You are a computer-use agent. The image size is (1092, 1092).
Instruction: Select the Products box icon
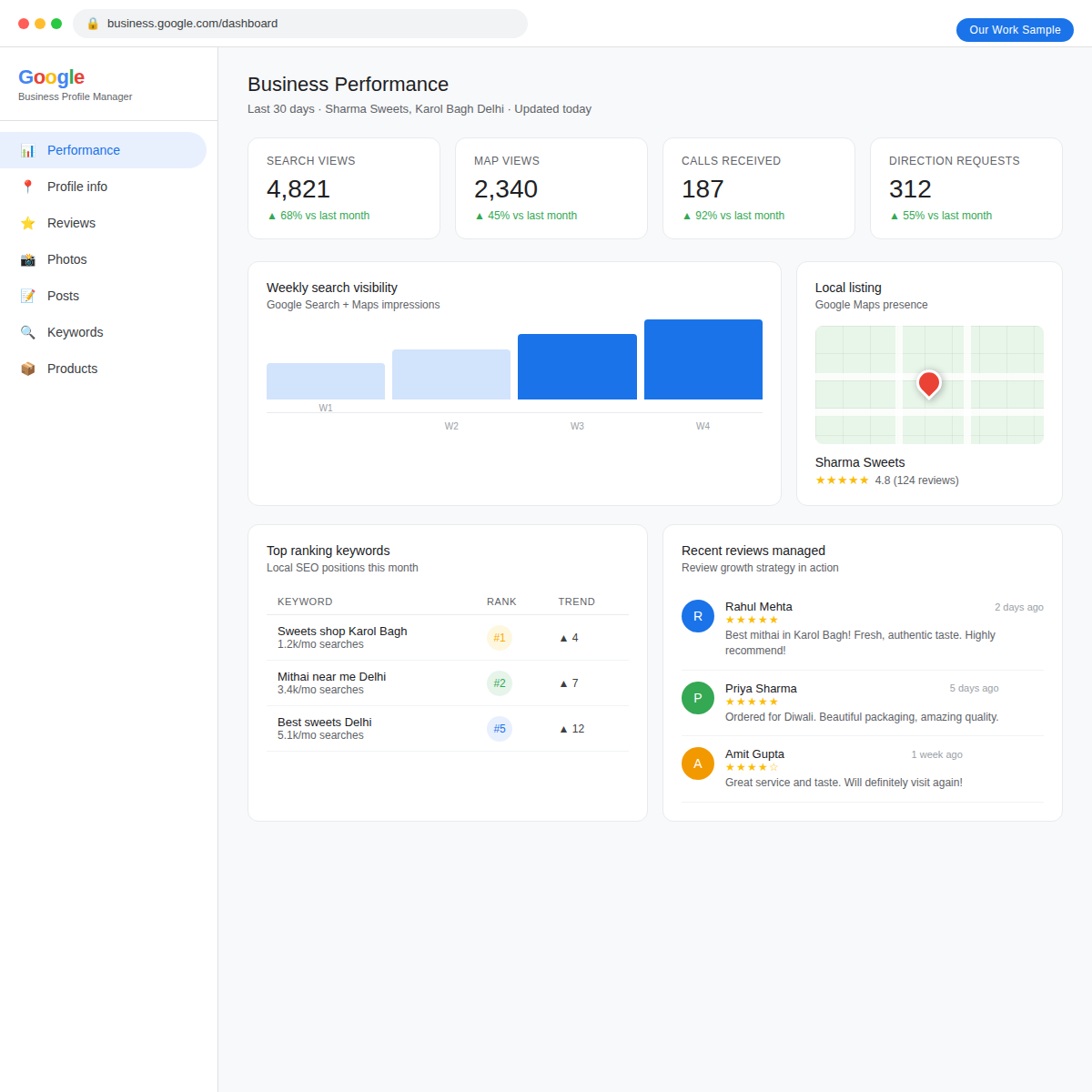(x=28, y=369)
